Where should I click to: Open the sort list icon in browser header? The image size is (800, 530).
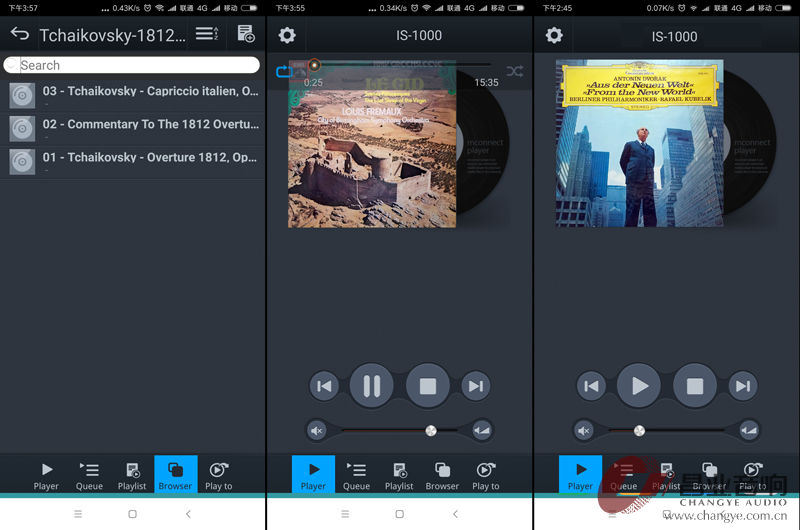(x=207, y=34)
